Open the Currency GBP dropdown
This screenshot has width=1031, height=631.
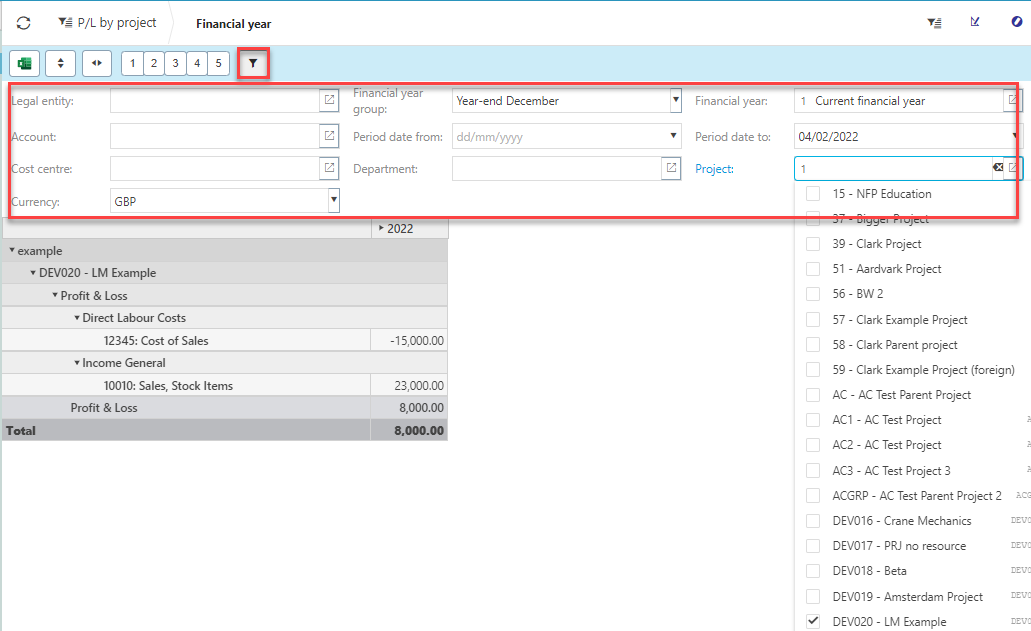[x=334, y=200]
